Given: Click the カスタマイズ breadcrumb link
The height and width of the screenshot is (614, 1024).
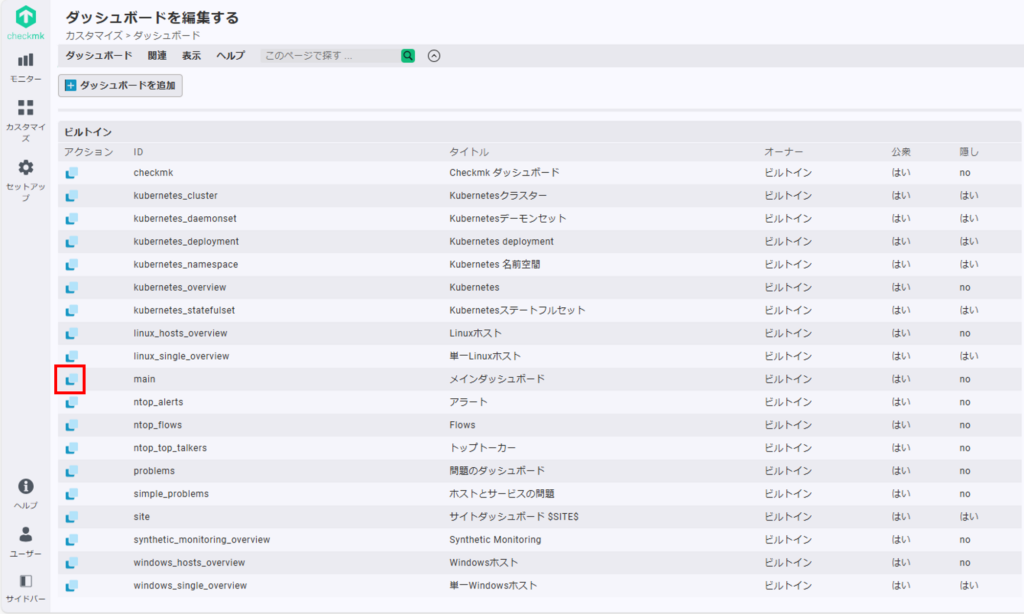Looking at the screenshot, I should 93,35.
